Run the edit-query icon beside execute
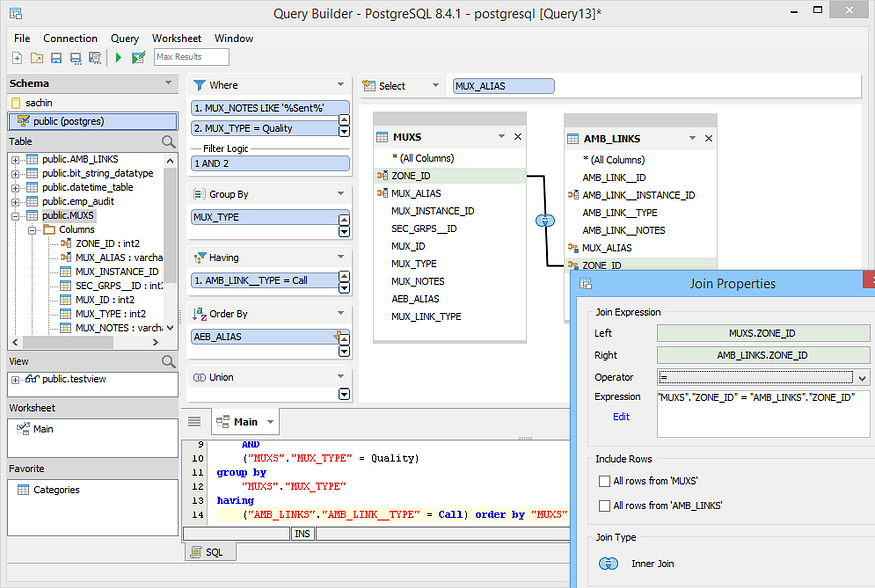This screenshot has width=875, height=588. click(137, 57)
